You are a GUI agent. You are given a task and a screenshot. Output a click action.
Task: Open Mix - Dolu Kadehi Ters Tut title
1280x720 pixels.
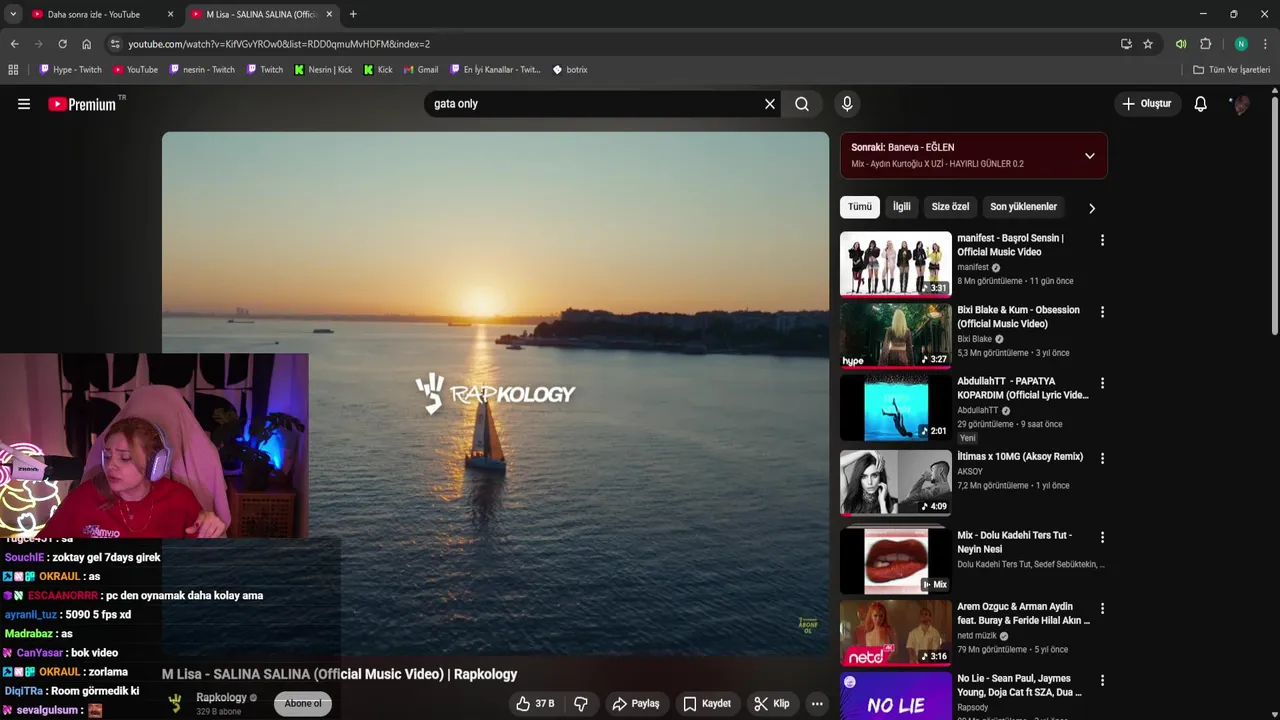[x=1014, y=542]
